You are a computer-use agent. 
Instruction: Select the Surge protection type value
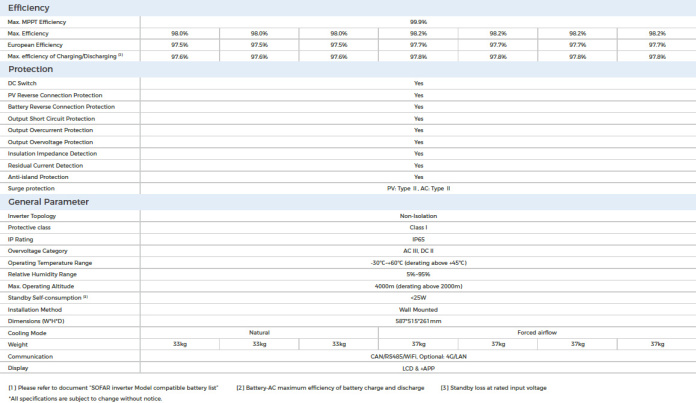click(x=418, y=188)
